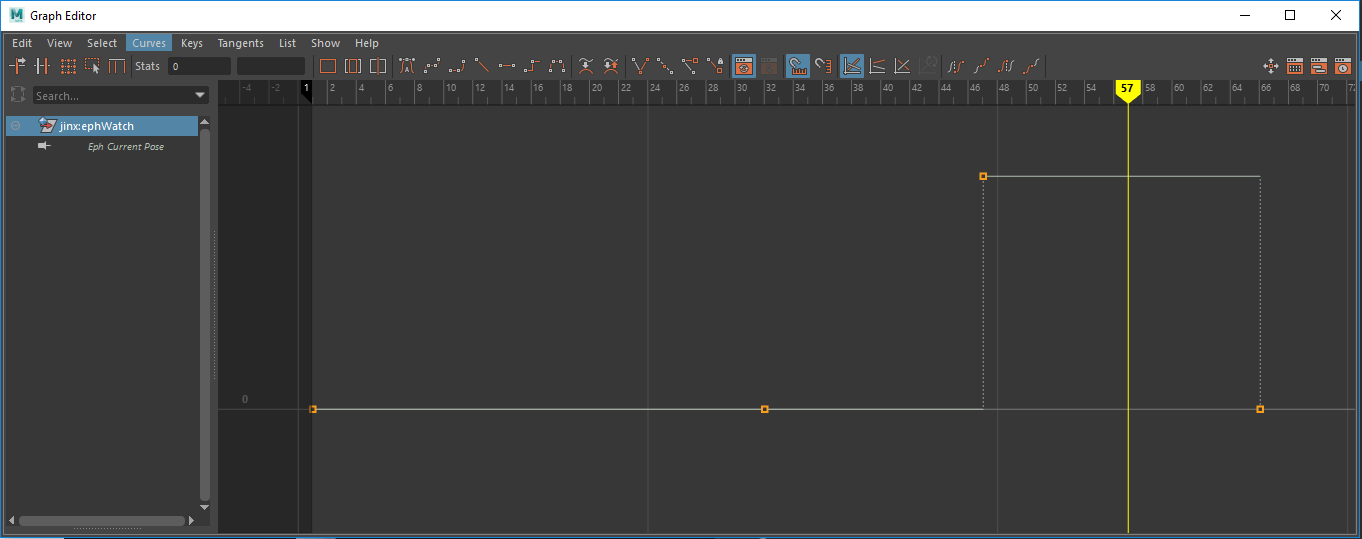Select the key at frame 1
The image size is (1362, 539).
click(313, 409)
